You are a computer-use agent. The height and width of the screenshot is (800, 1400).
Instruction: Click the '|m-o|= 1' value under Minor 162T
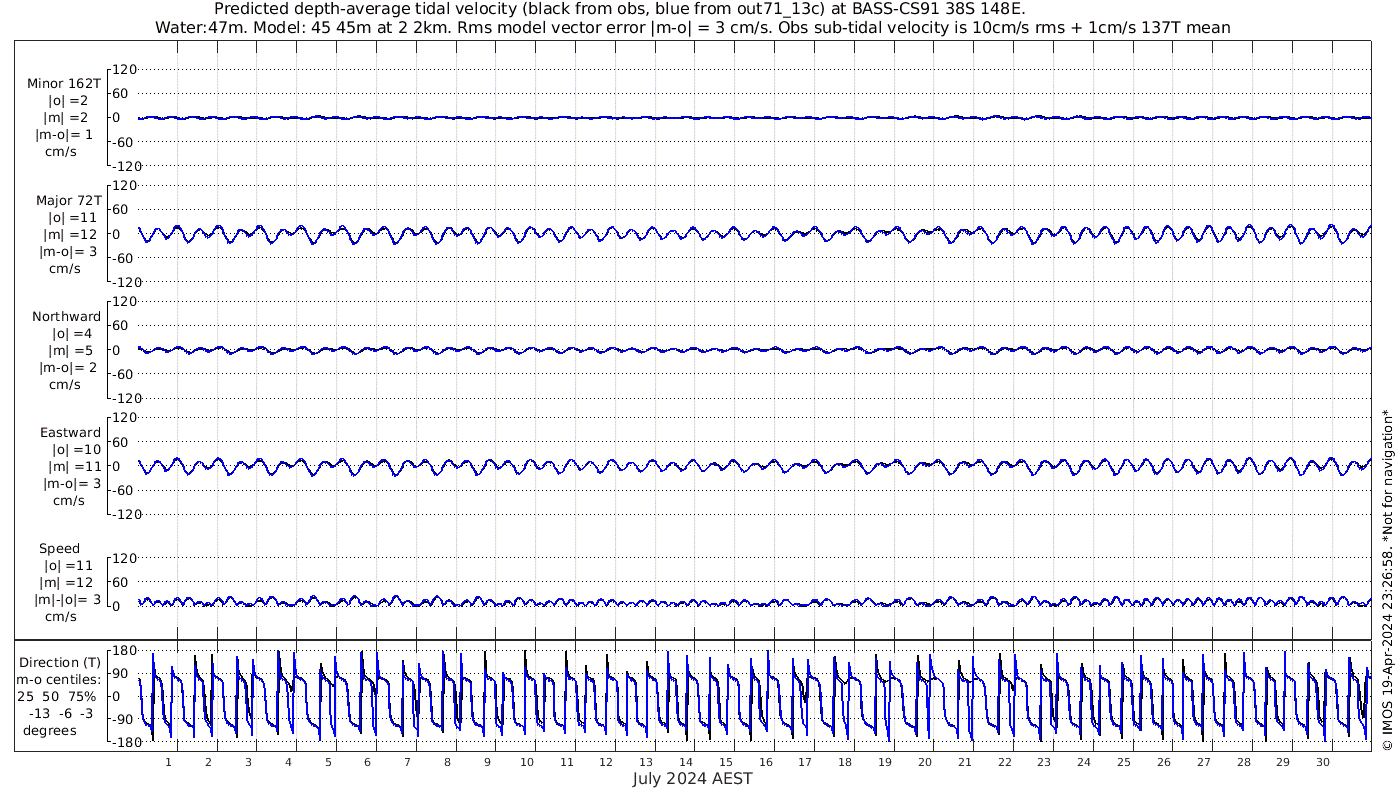pyautogui.click(x=64, y=134)
